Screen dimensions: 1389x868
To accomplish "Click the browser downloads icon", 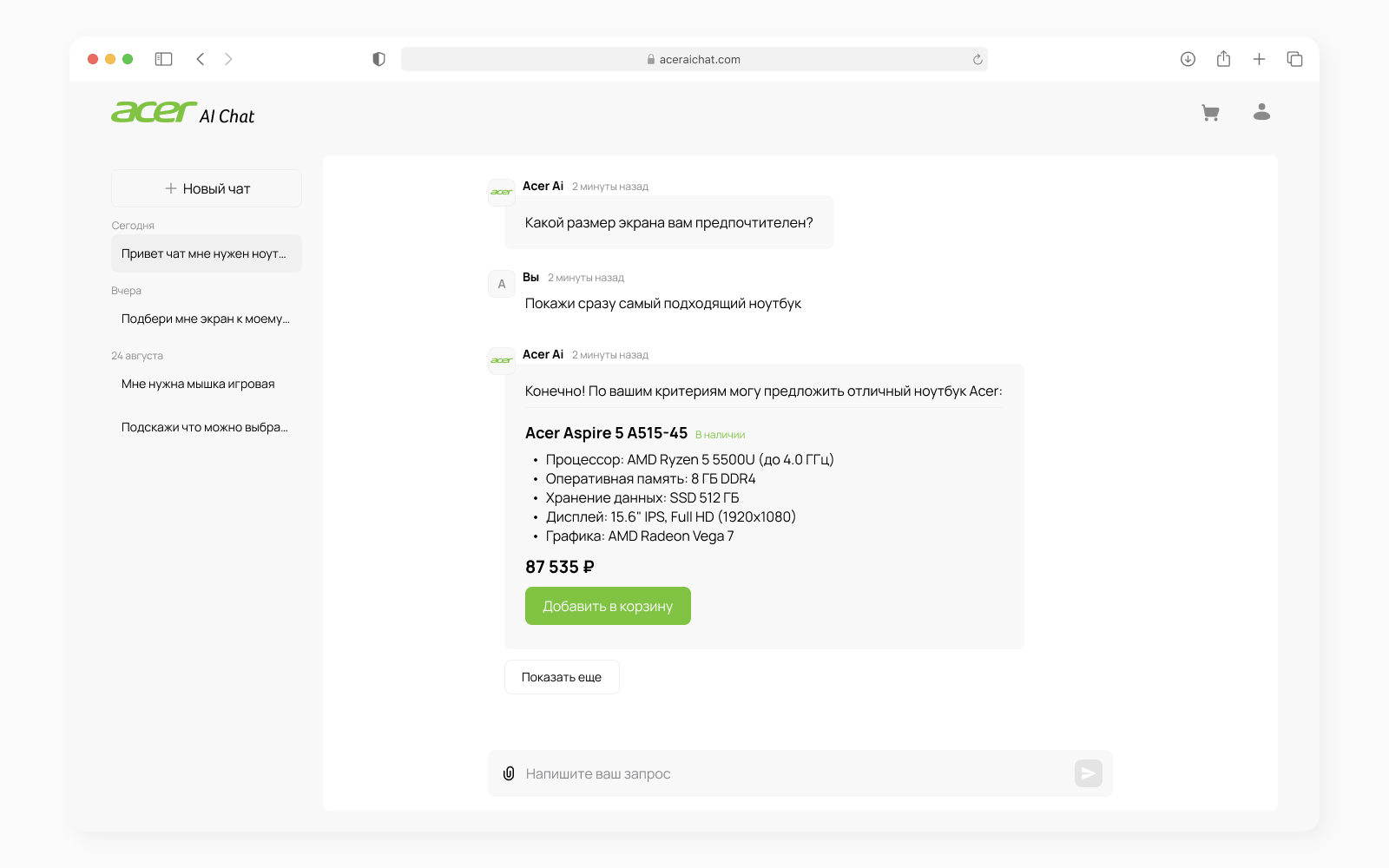I will tap(1188, 59).
